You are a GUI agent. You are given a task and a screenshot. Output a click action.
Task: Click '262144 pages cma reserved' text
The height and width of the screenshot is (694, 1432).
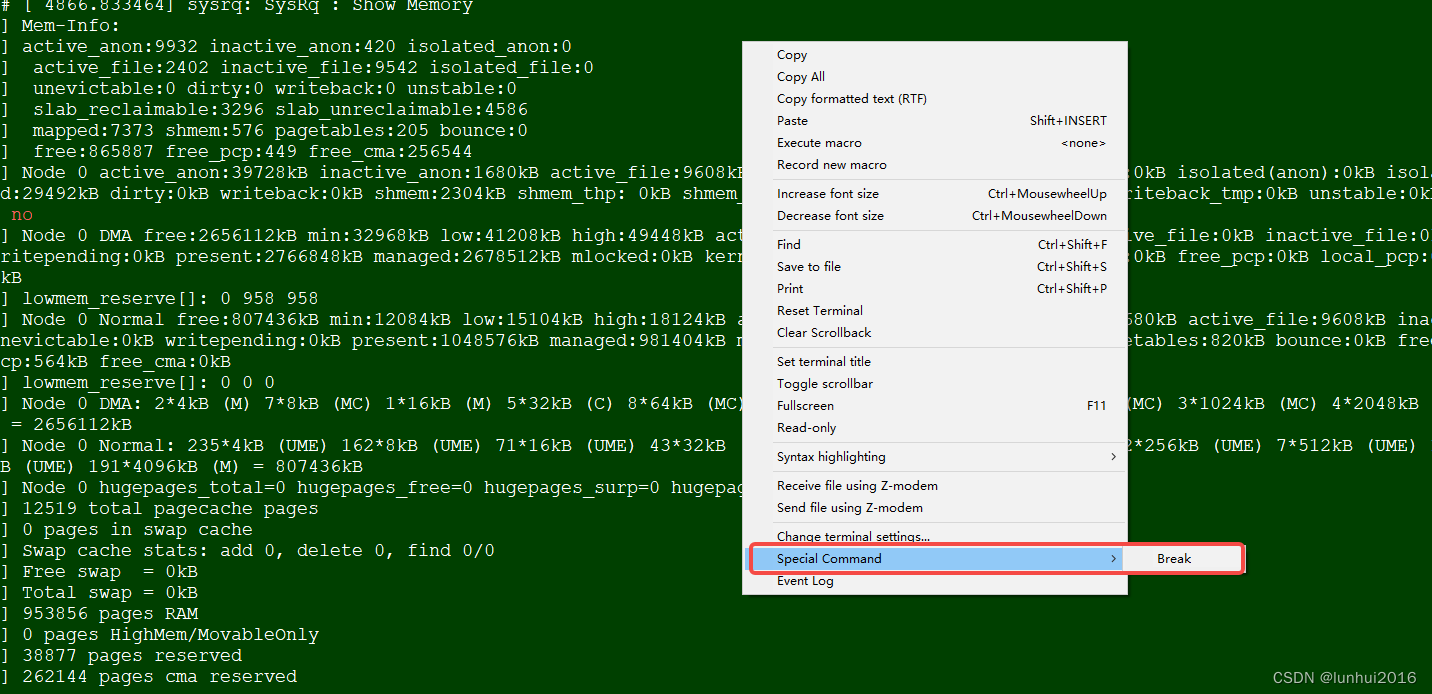click(159, 677)
